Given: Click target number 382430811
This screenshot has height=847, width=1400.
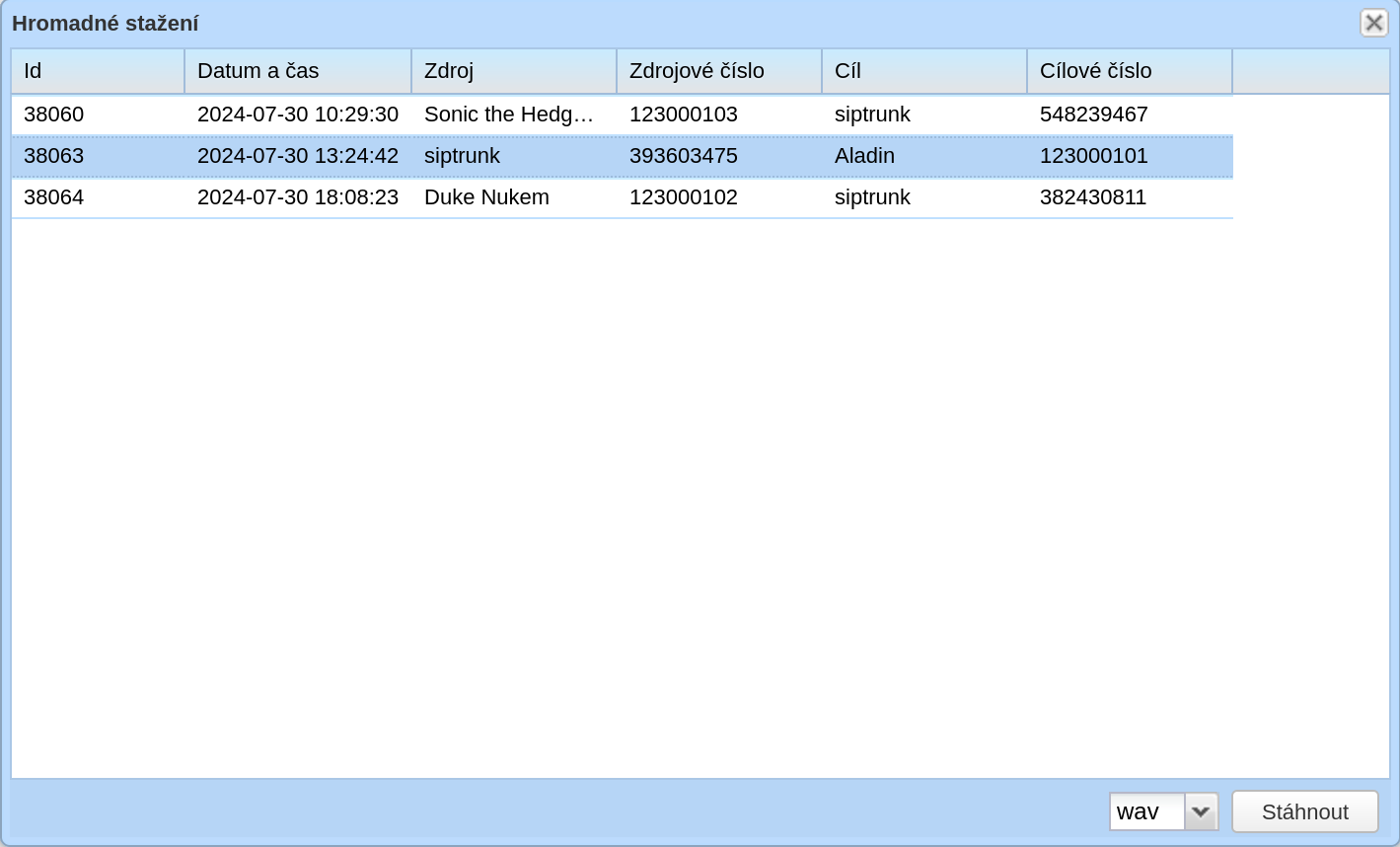Looking at the screenshot, I should click(x=1093, y=197).
